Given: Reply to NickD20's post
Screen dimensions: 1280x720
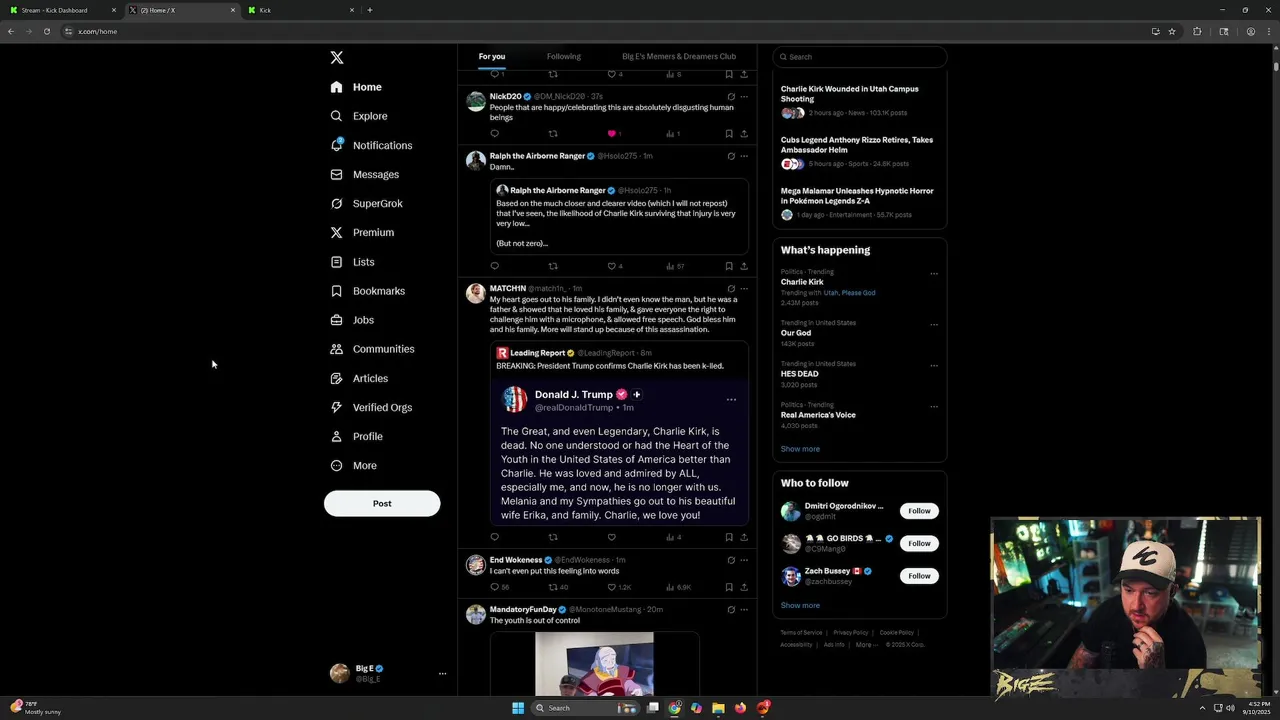Looking at the screenshot, I should tap(494, 133).
